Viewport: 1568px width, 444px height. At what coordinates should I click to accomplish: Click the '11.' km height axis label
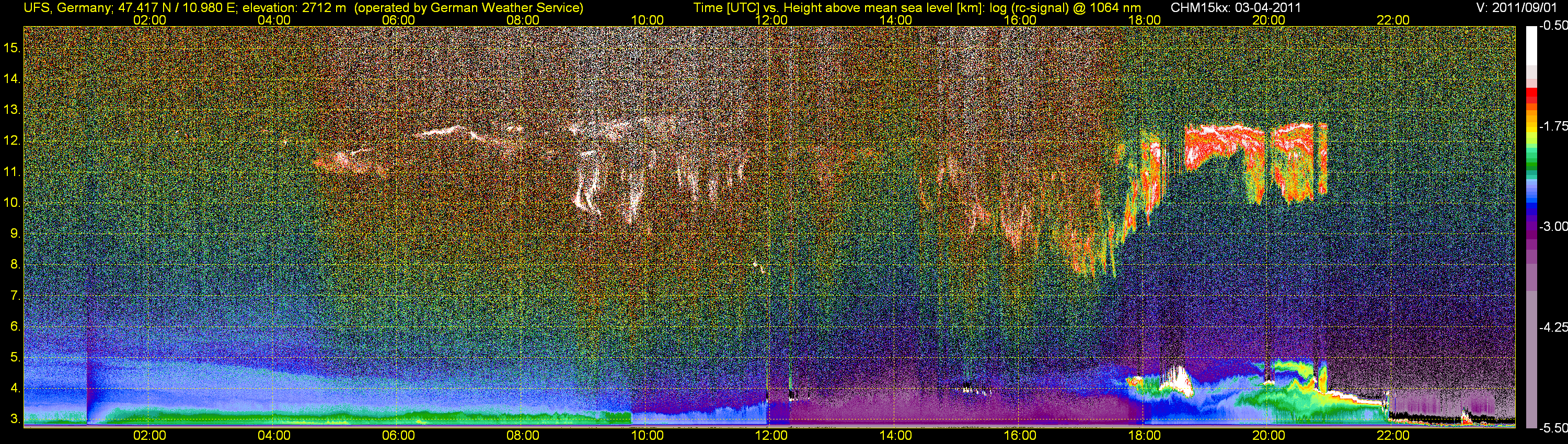click(x=12, y=171)
